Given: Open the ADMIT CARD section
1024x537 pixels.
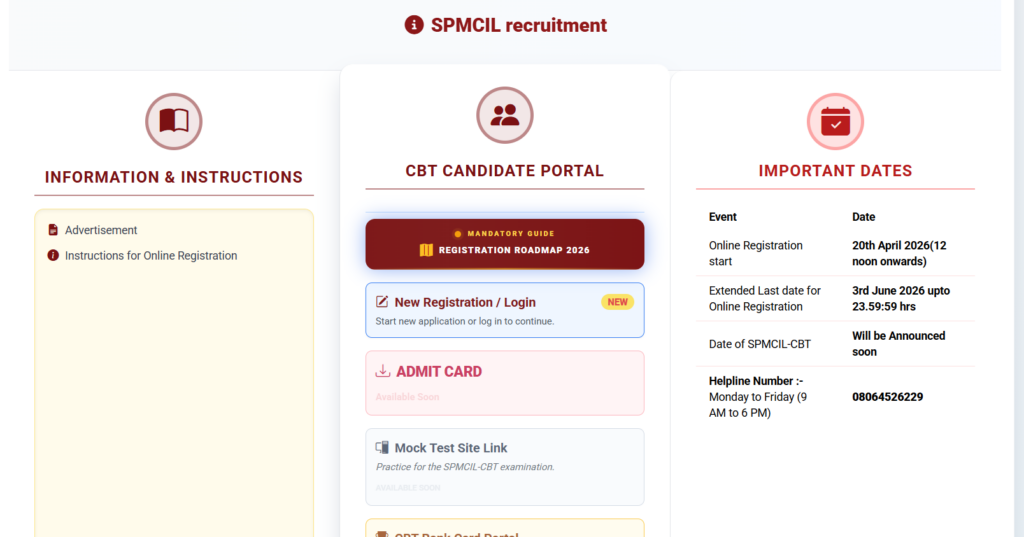Looking at the screenshot, I should pos(505,383).
